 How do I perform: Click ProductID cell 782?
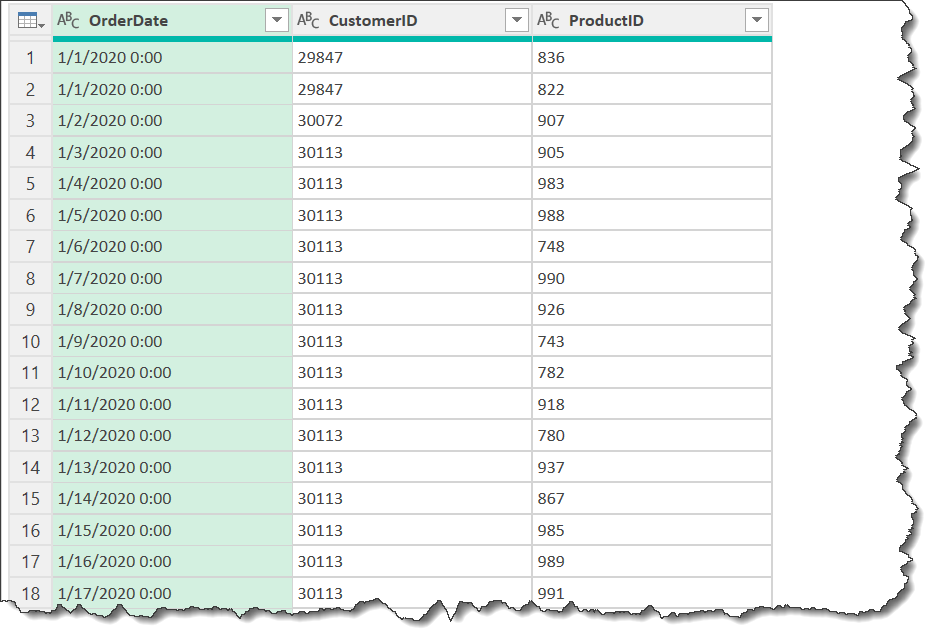pyautogui.click(x=652, y=373)
